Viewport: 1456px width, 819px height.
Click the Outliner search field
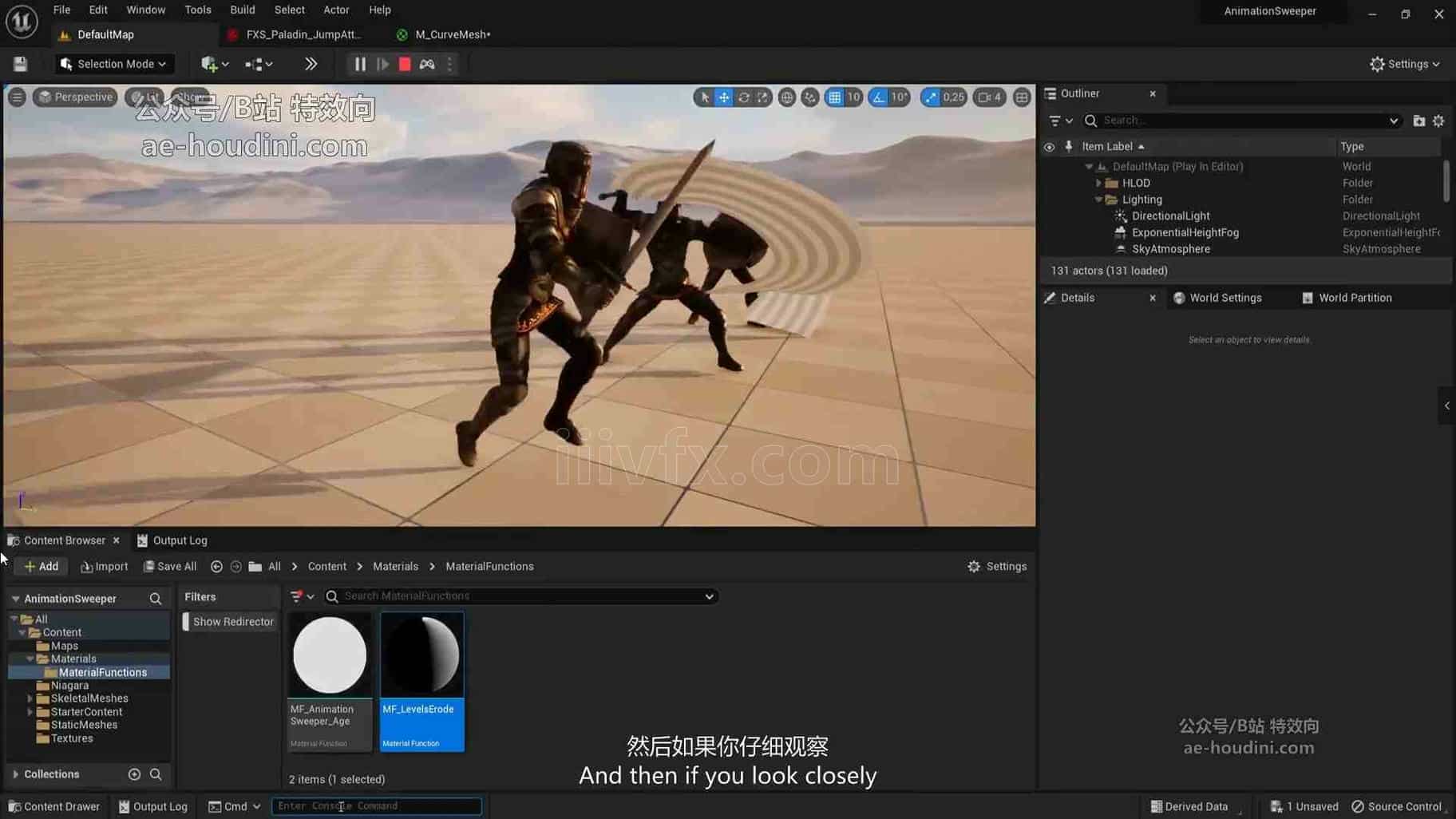click(x=1241, y=121)
